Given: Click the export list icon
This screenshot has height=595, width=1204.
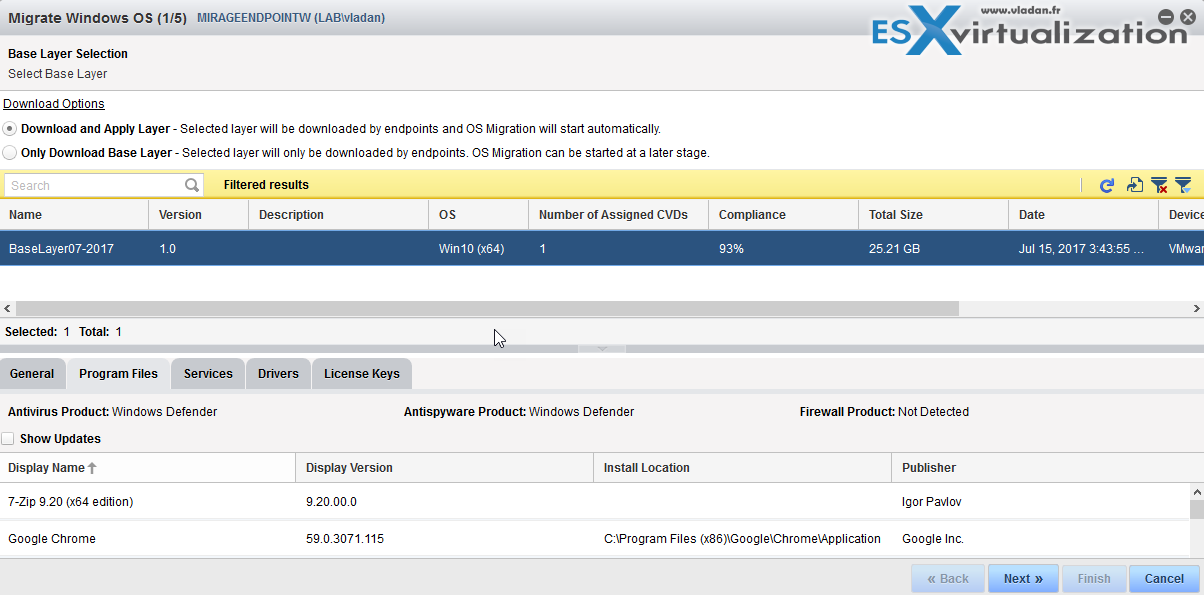Looking at the screenshot, I should pyautogui.click(x=1134, y=185).
